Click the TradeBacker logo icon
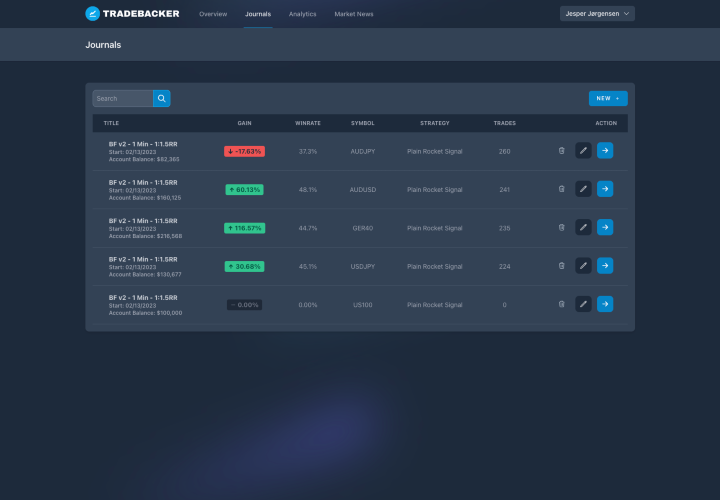Image resolution: width=720 pixels, height=500 pixels. pyautogui.click(x=92, y=14)
